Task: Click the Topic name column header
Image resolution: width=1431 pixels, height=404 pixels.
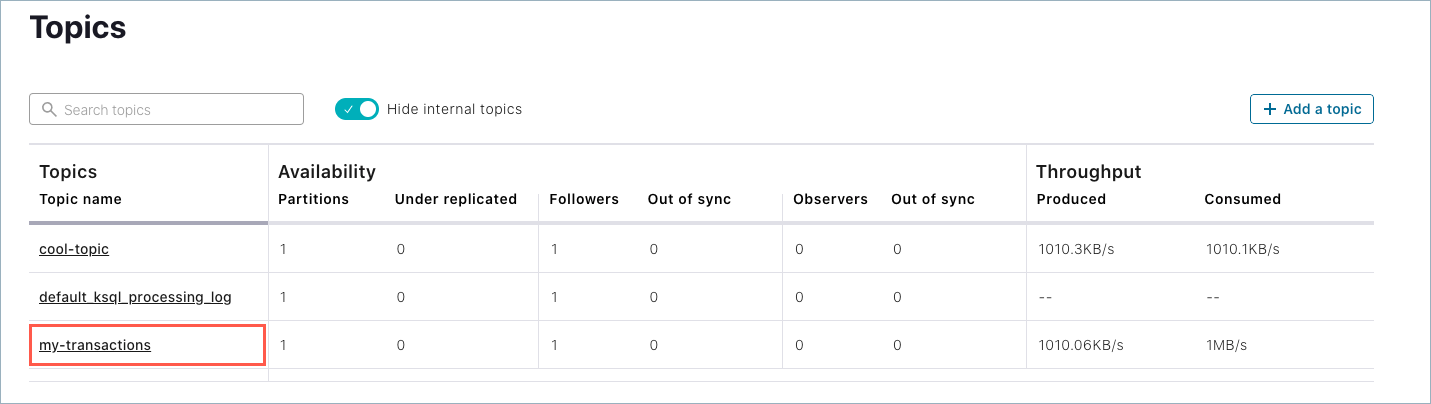Action: [80, 199]
